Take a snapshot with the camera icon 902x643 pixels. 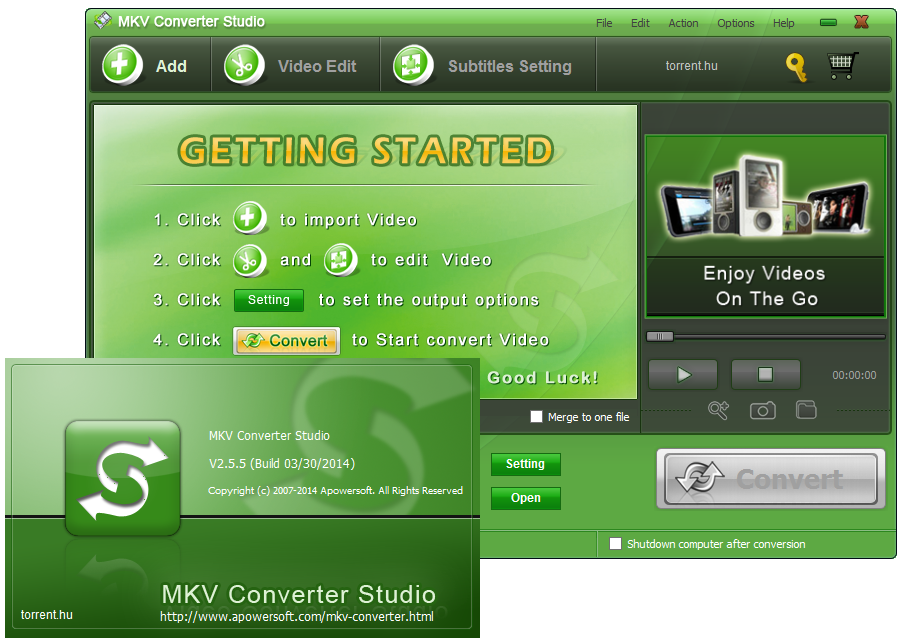coord(762,410)
